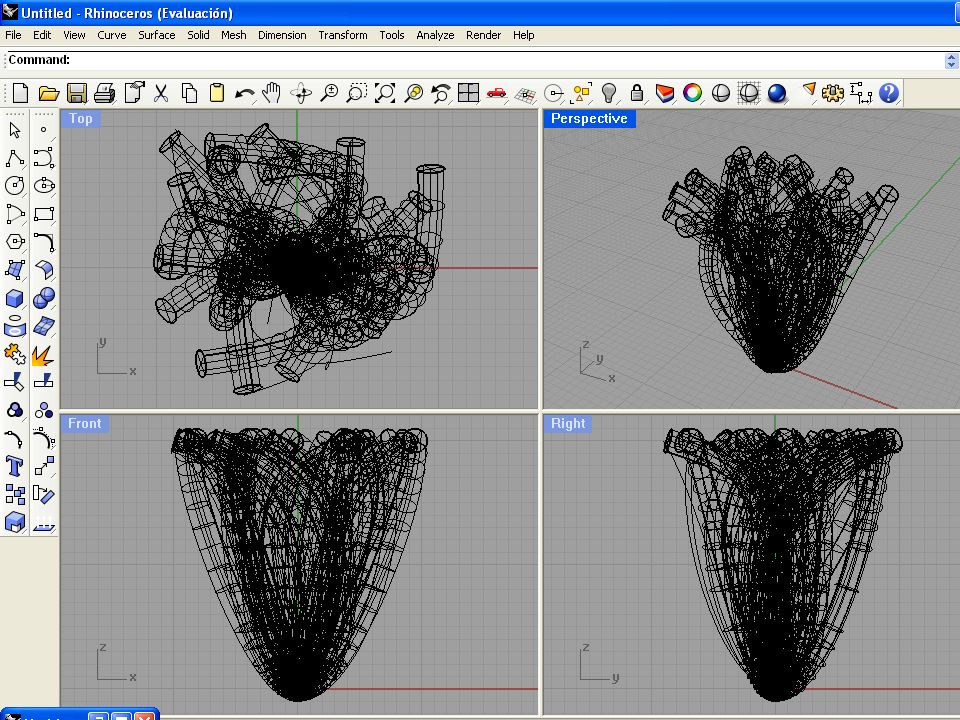Select the Ellipse tool in sidebar

click(x=44, y=185)
